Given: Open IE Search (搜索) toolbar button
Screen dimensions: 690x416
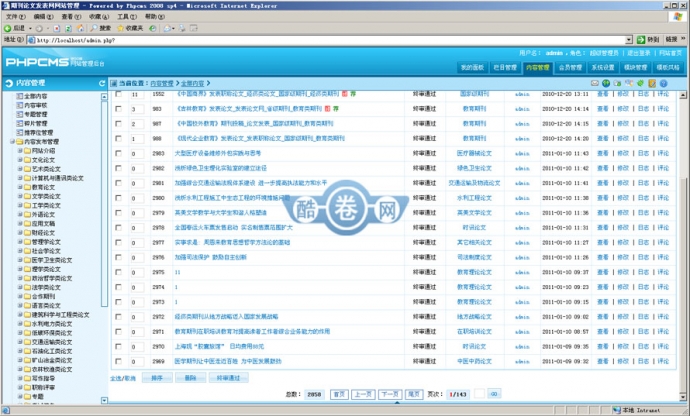Looking at the screenshot, I should coord(101,28).
